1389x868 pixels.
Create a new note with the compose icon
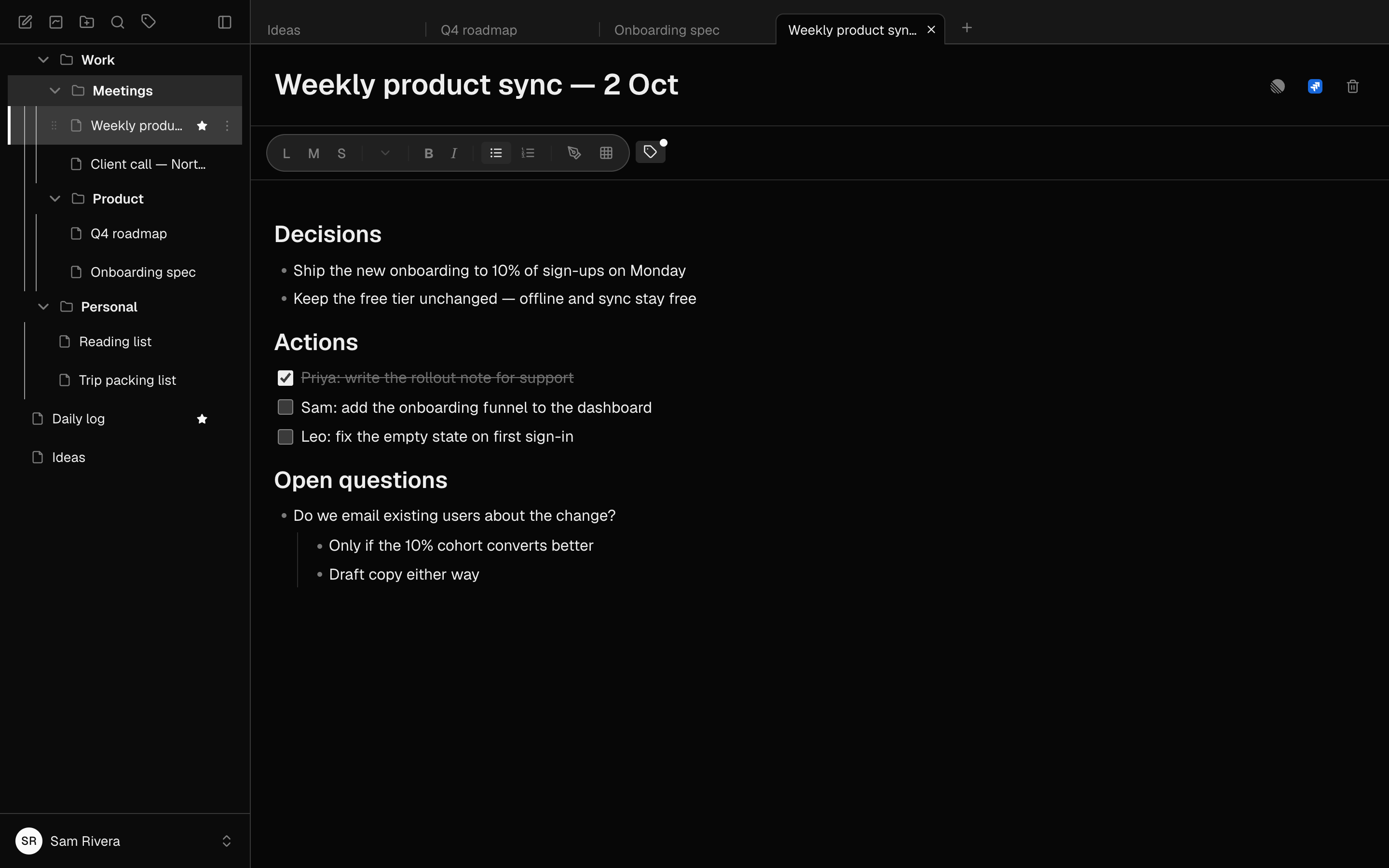(25, 22)
